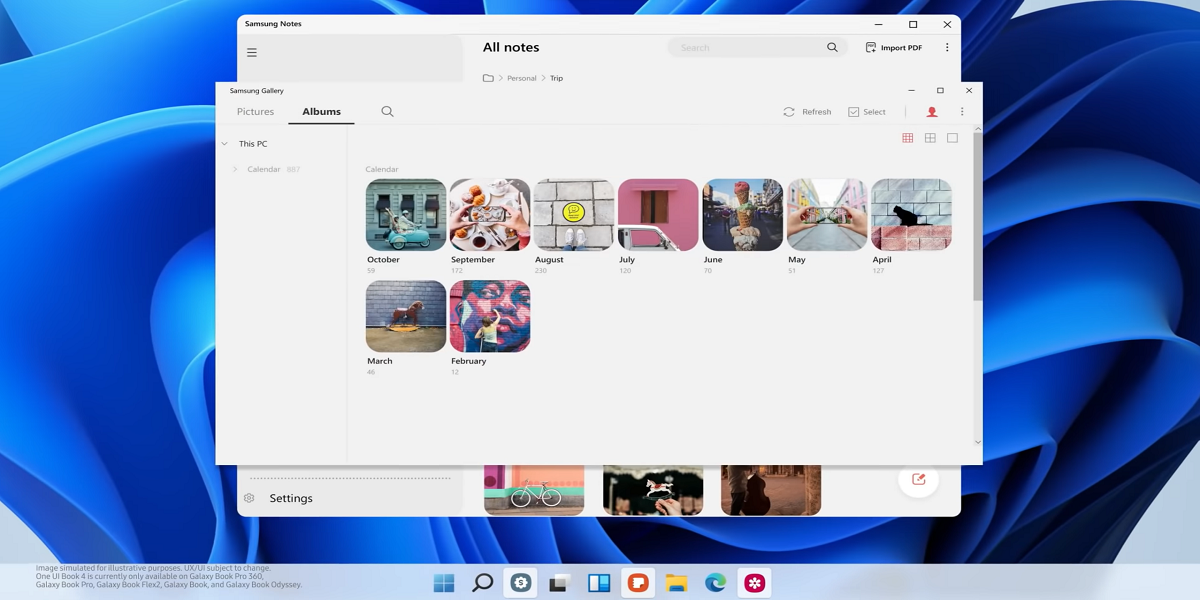Collapse the This PC tree node
Viewport: 1200px width, 600px height.
tap(225, 144)
